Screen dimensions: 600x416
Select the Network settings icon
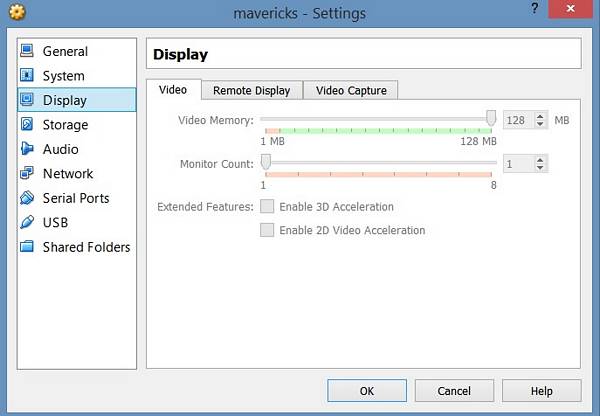pos(27,174)
